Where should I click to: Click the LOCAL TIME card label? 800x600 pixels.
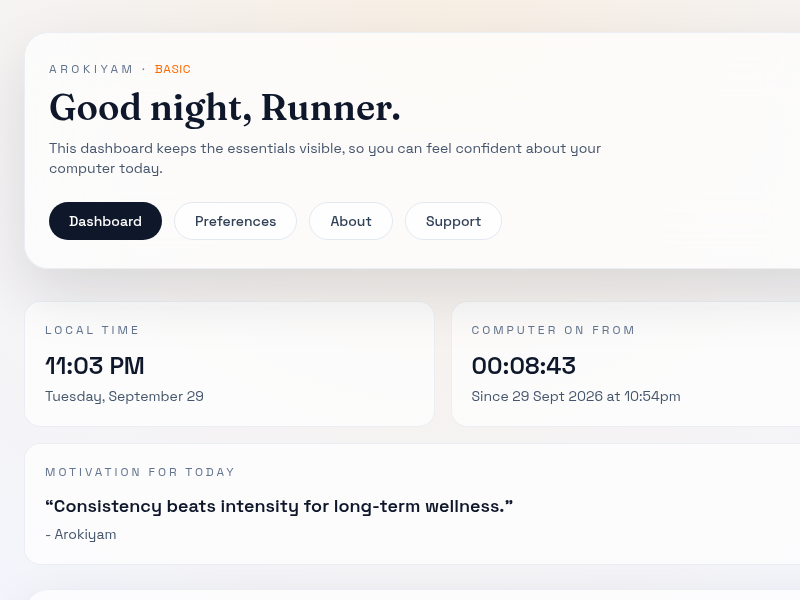[92, 330]
